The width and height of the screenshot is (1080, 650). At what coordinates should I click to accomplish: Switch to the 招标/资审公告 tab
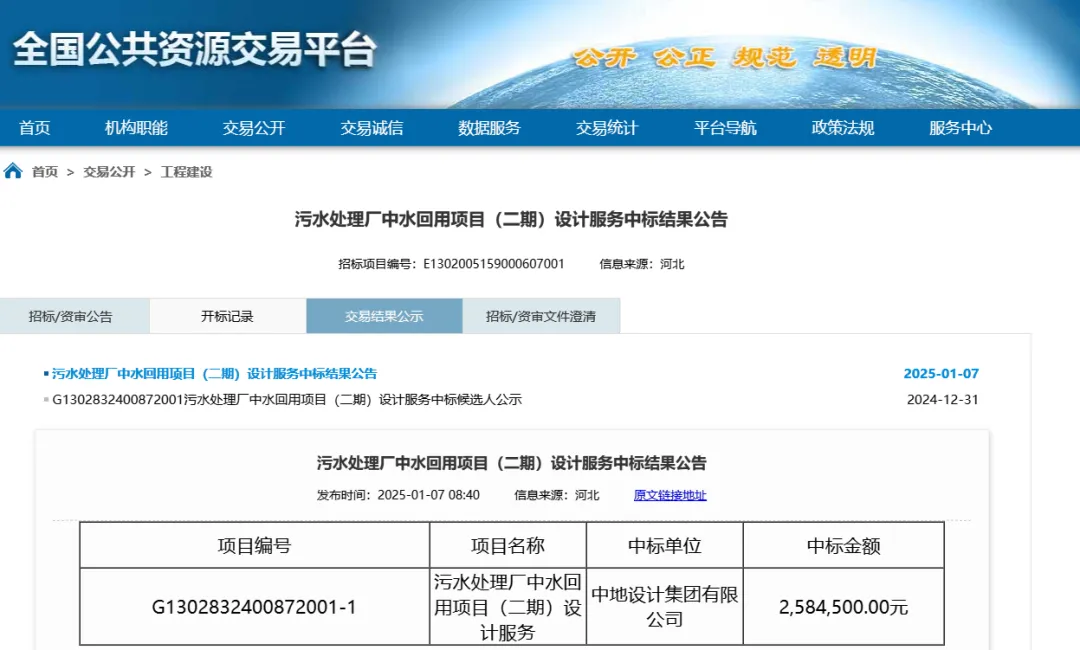[71, 316]
